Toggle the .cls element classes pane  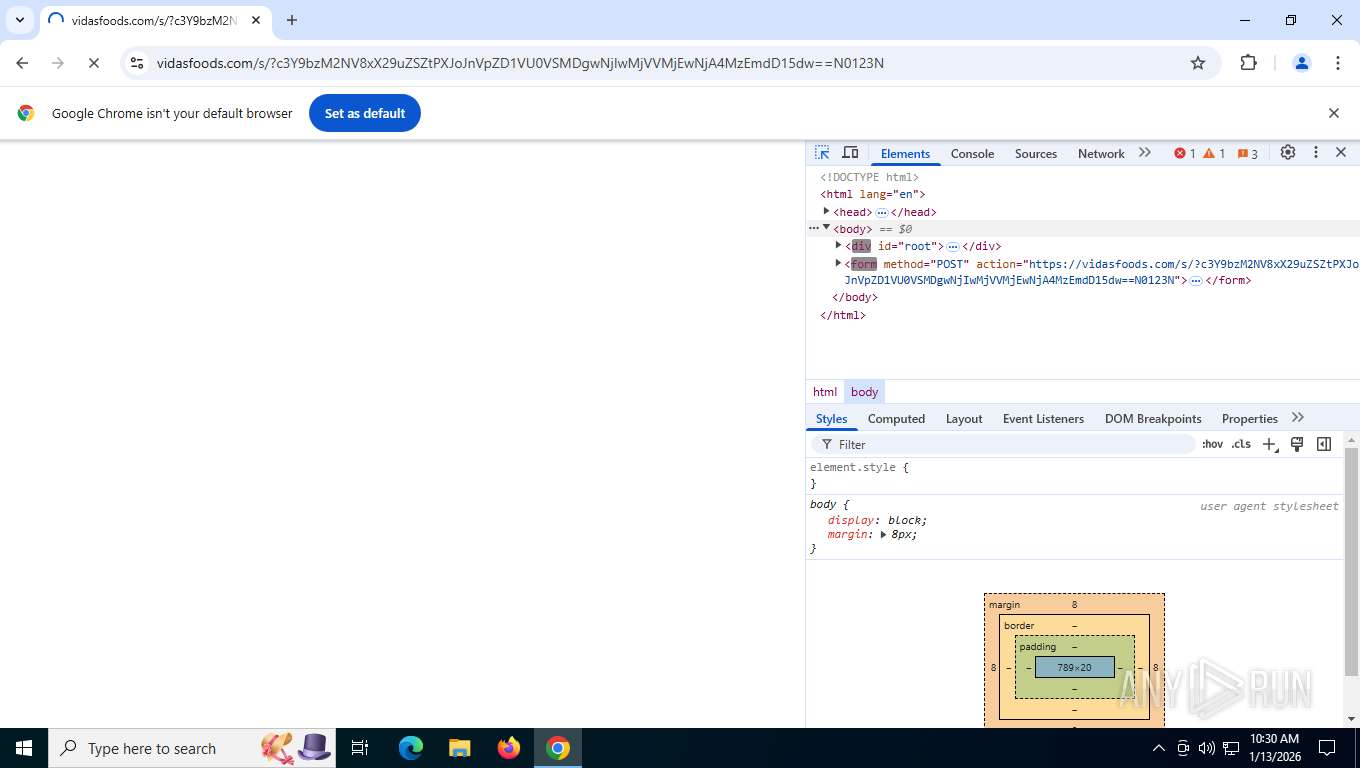1241,444
